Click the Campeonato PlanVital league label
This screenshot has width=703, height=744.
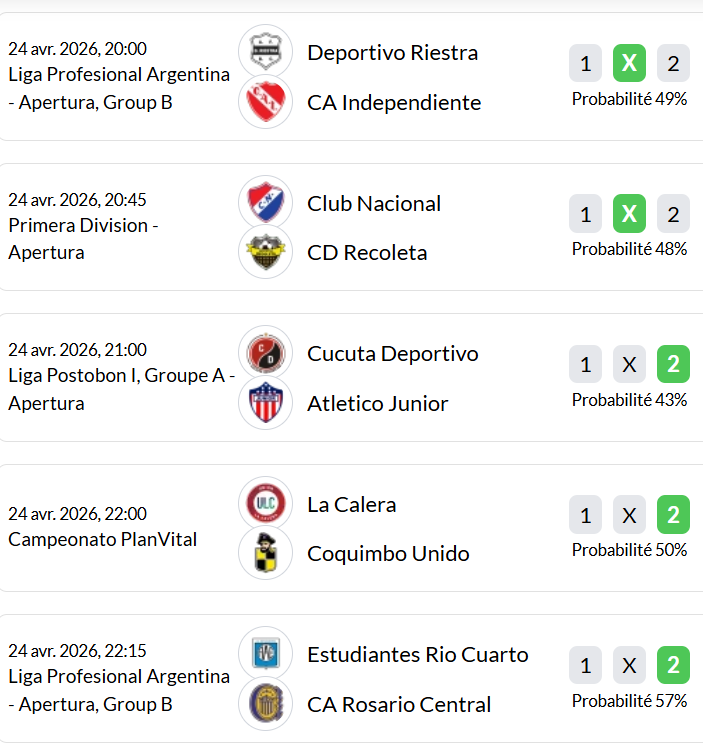[102, 540]
